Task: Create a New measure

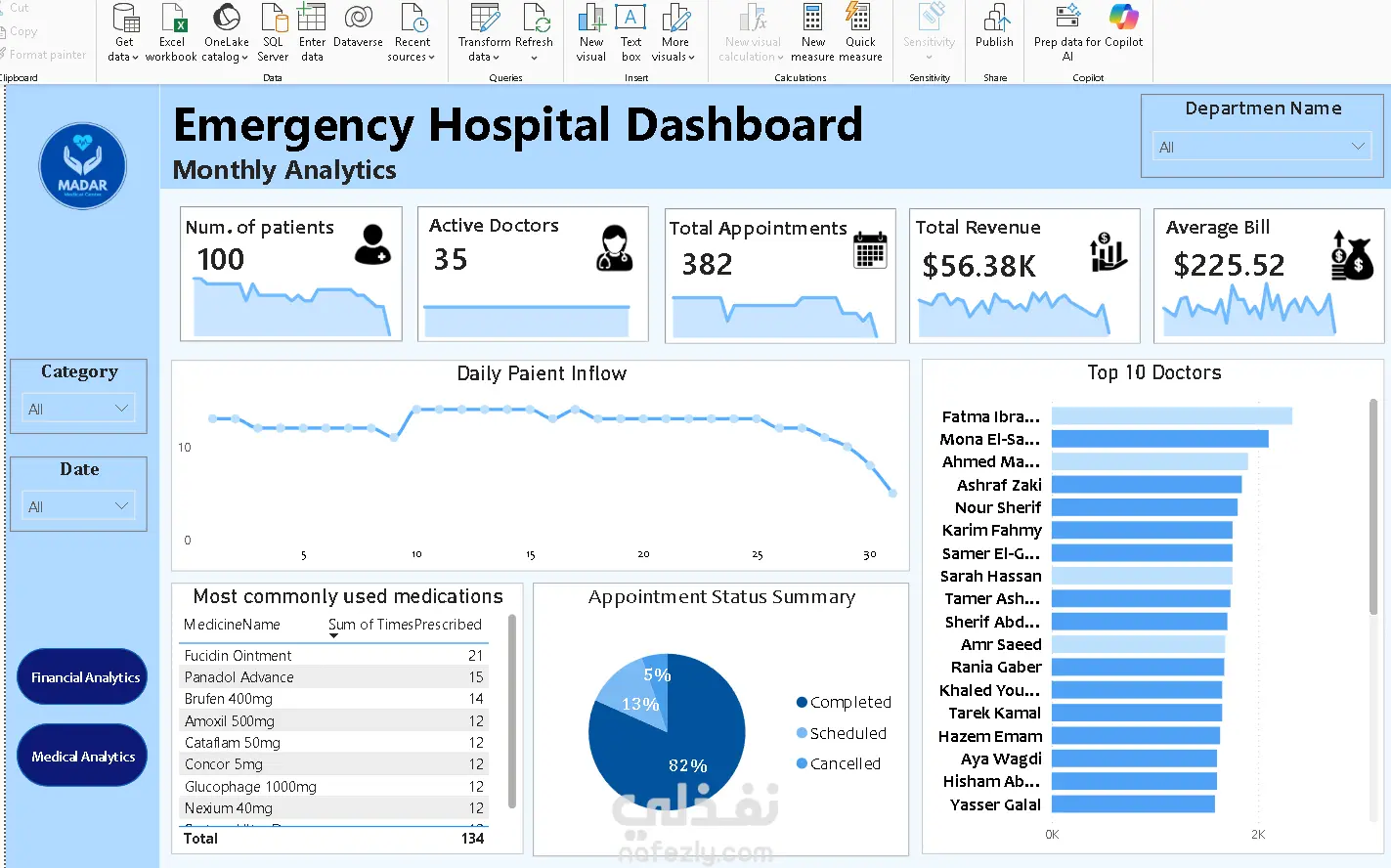Action: pos(813,32)
